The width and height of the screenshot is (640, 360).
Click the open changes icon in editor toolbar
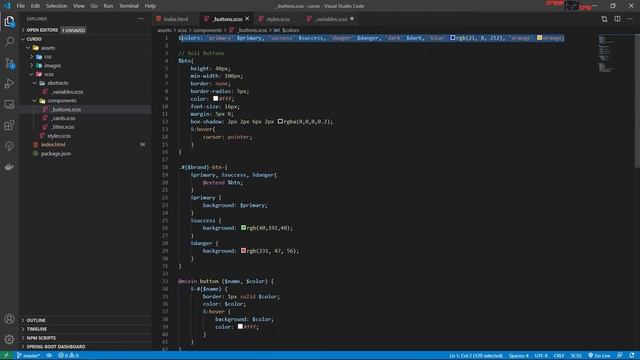coord(604,19)
